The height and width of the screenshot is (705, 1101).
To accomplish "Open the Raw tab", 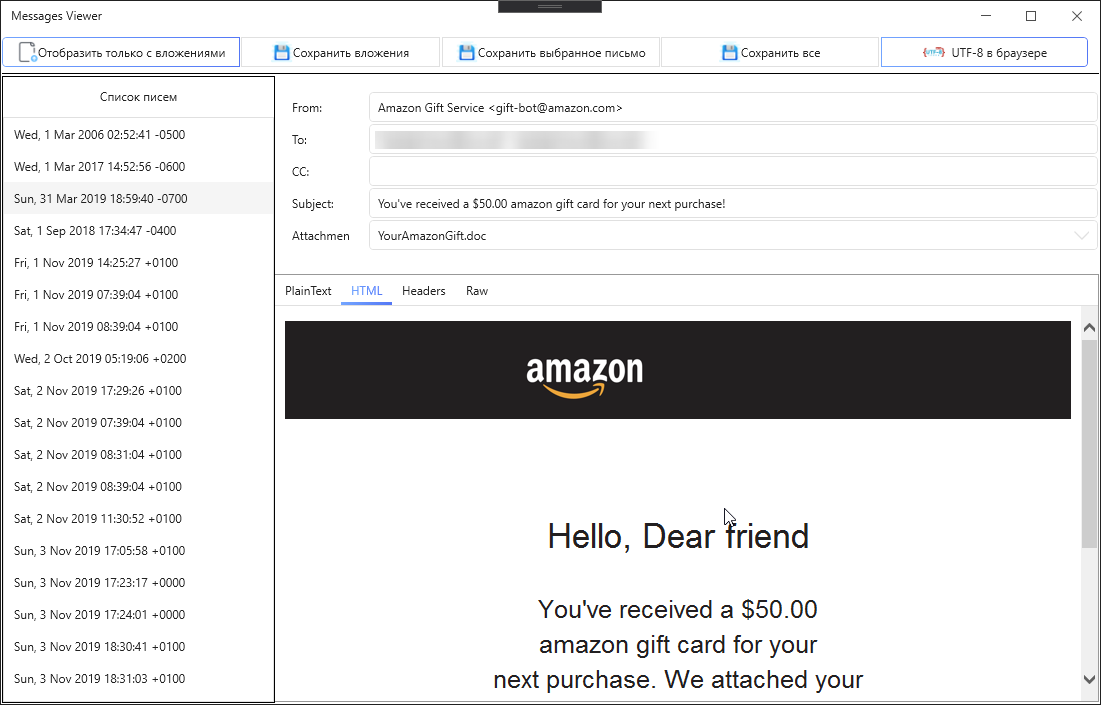I will [x=477, y=291].
